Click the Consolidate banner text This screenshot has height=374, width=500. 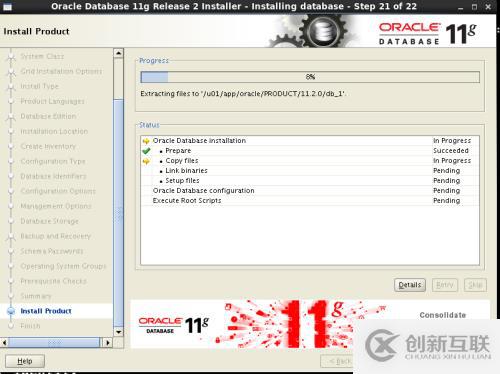coord(443,315)
